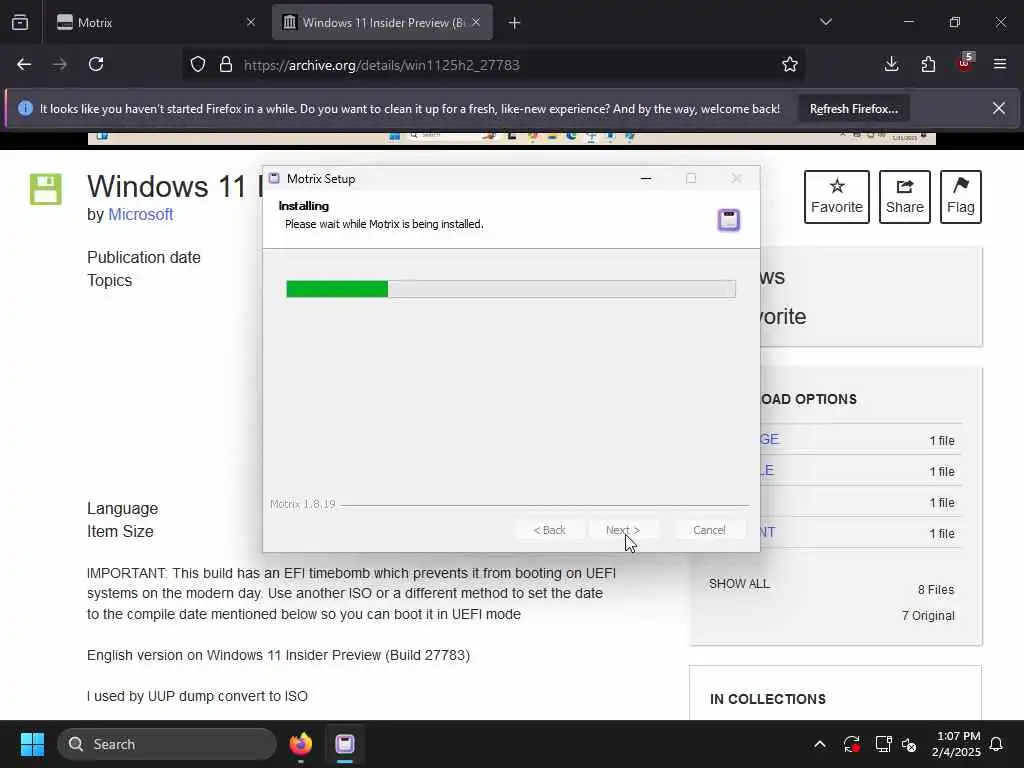This screenshot has height=768, width=1024.
Task: Open Firefox View icon in the tab strip
Action: [x=20, y=22]
